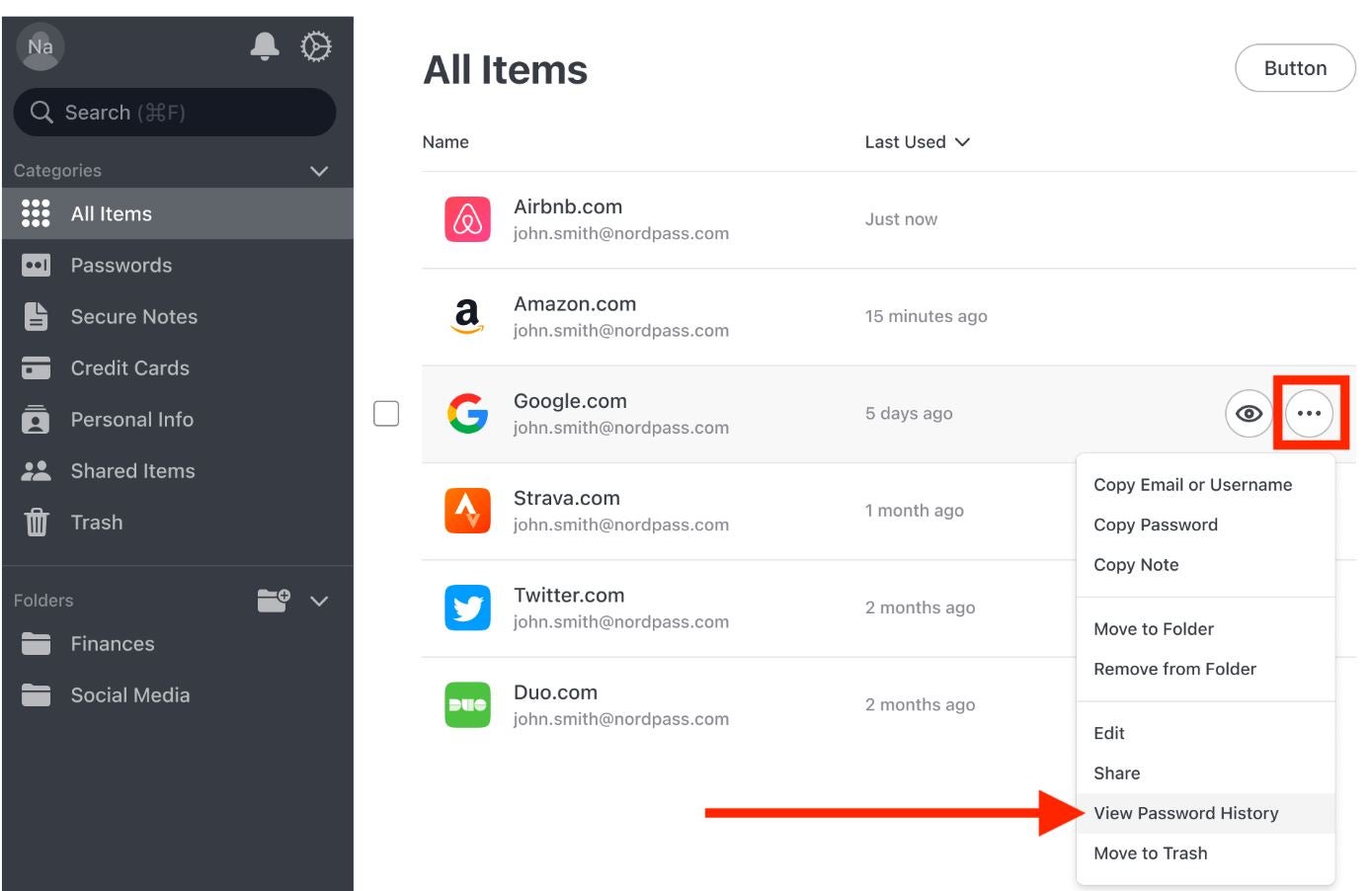Image resolution: width=1372 pixels, height=891 pixels.
Task: Choose Copy Note from menu
Action: (1136, 565)
